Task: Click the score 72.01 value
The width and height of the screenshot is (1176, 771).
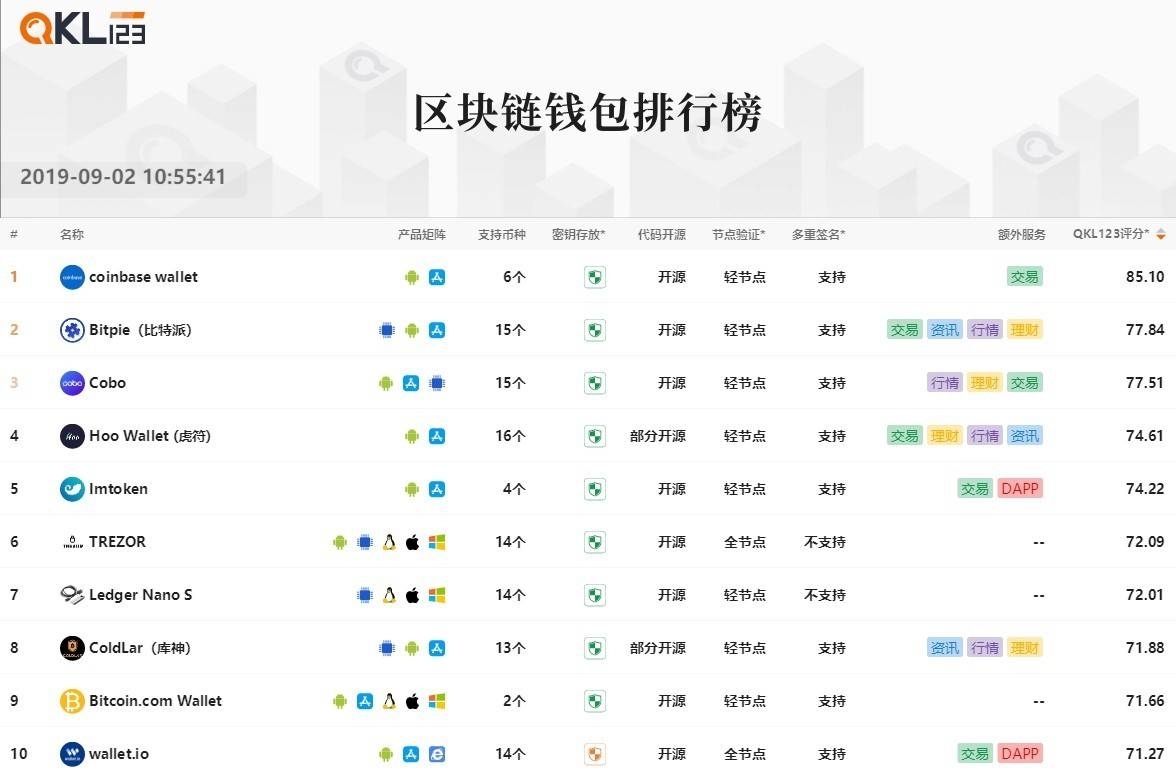Action: coord(1144,595)
